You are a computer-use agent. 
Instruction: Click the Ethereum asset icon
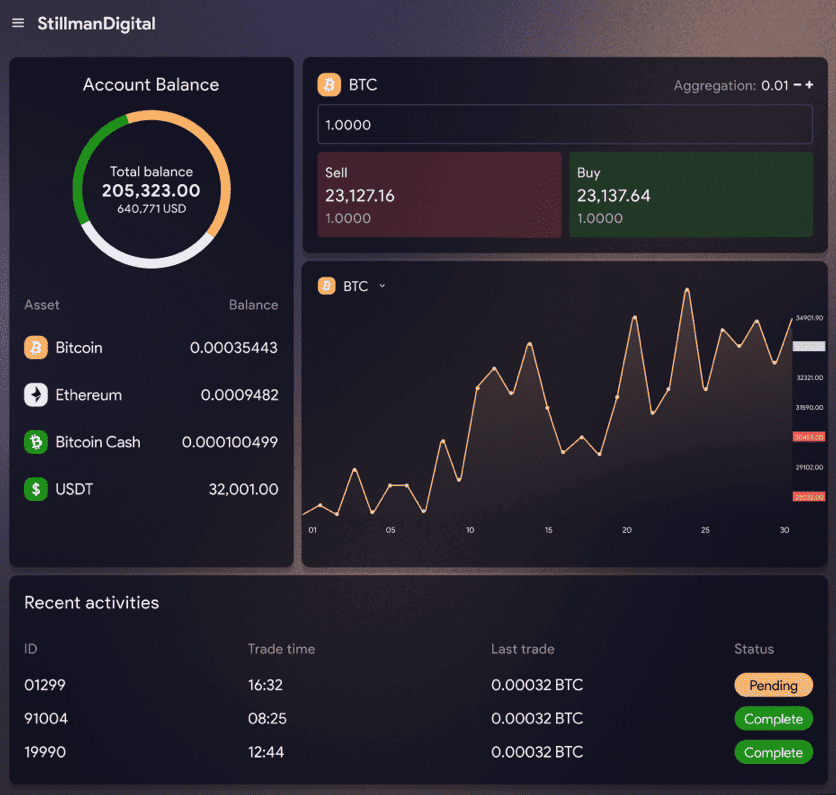[x=36, y=395]
